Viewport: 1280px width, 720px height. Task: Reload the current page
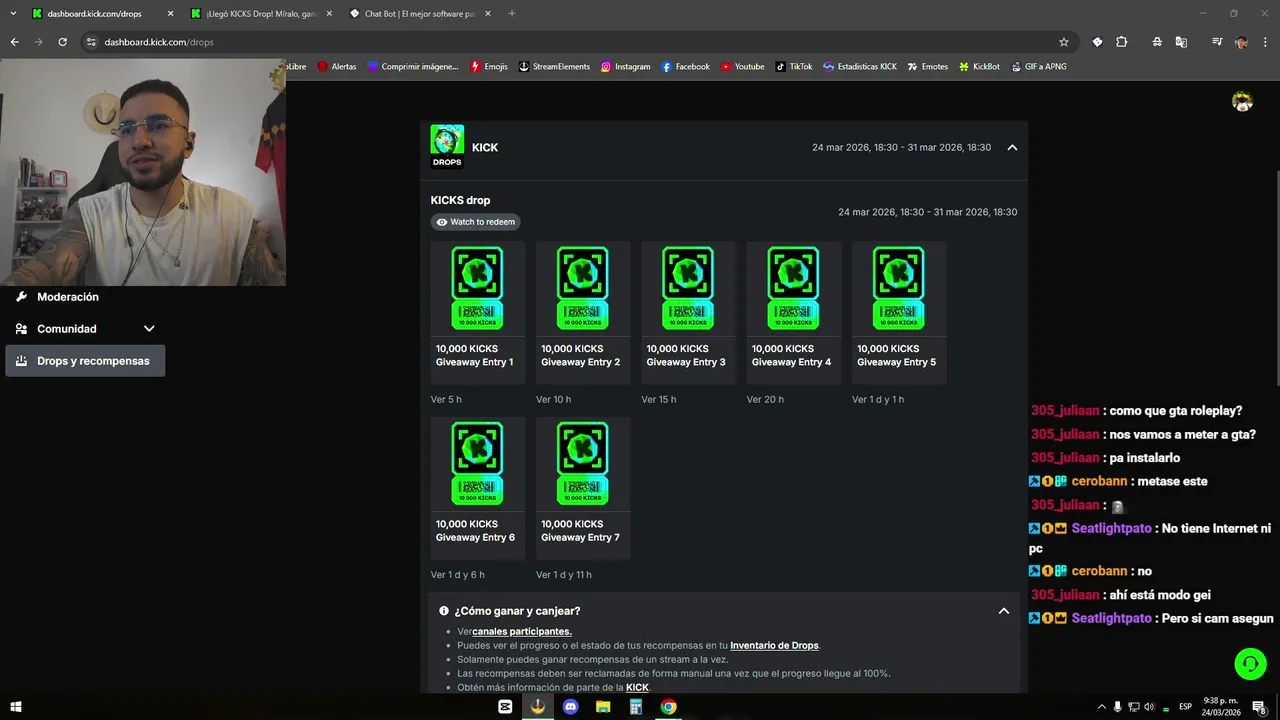click(62, 42)
